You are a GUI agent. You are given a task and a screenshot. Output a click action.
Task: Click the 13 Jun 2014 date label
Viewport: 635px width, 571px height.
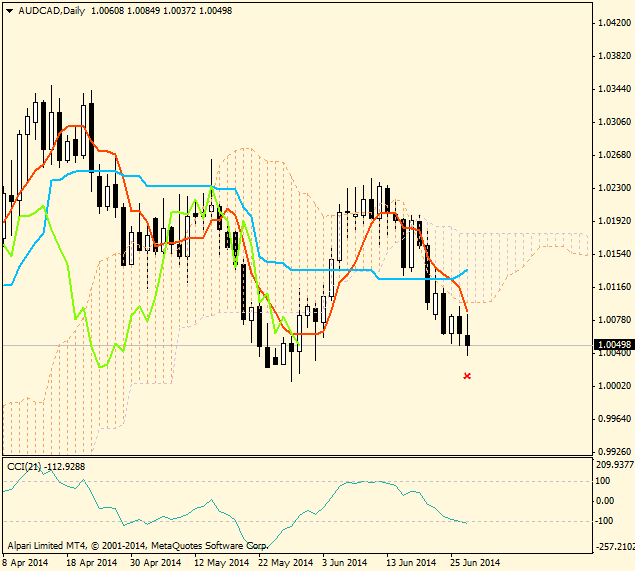point(411,563)
